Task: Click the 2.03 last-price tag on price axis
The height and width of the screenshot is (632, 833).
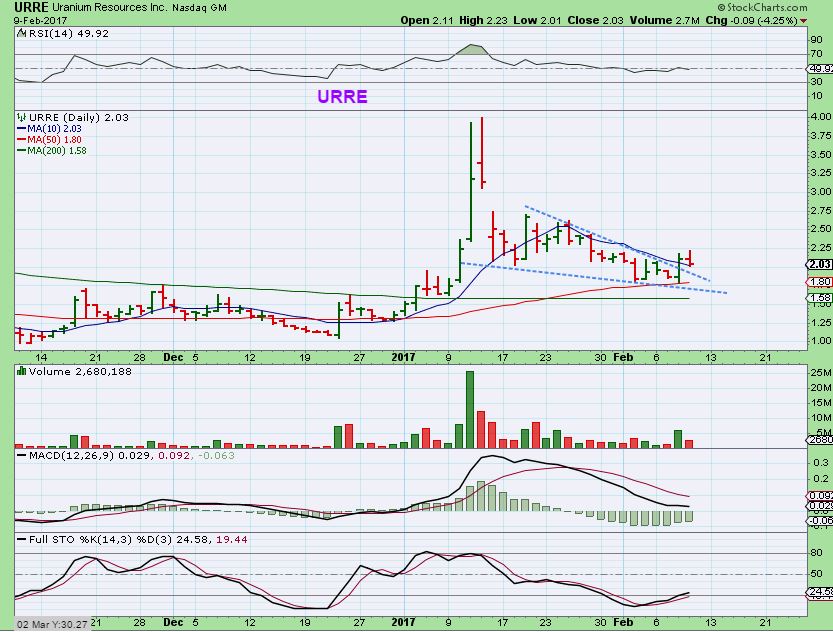Action: click(x=820, y=264)
